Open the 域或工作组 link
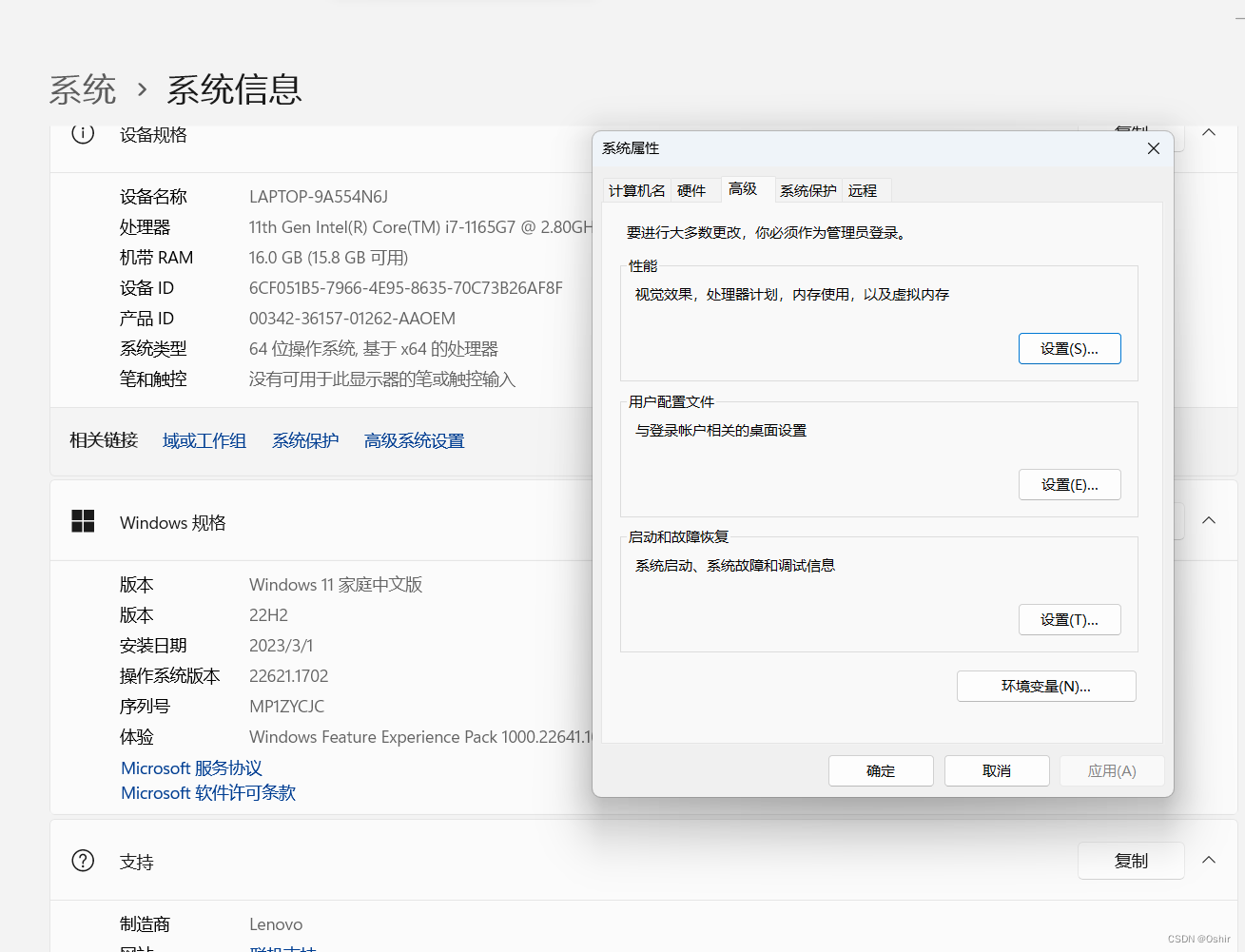 tap(204, 441)
